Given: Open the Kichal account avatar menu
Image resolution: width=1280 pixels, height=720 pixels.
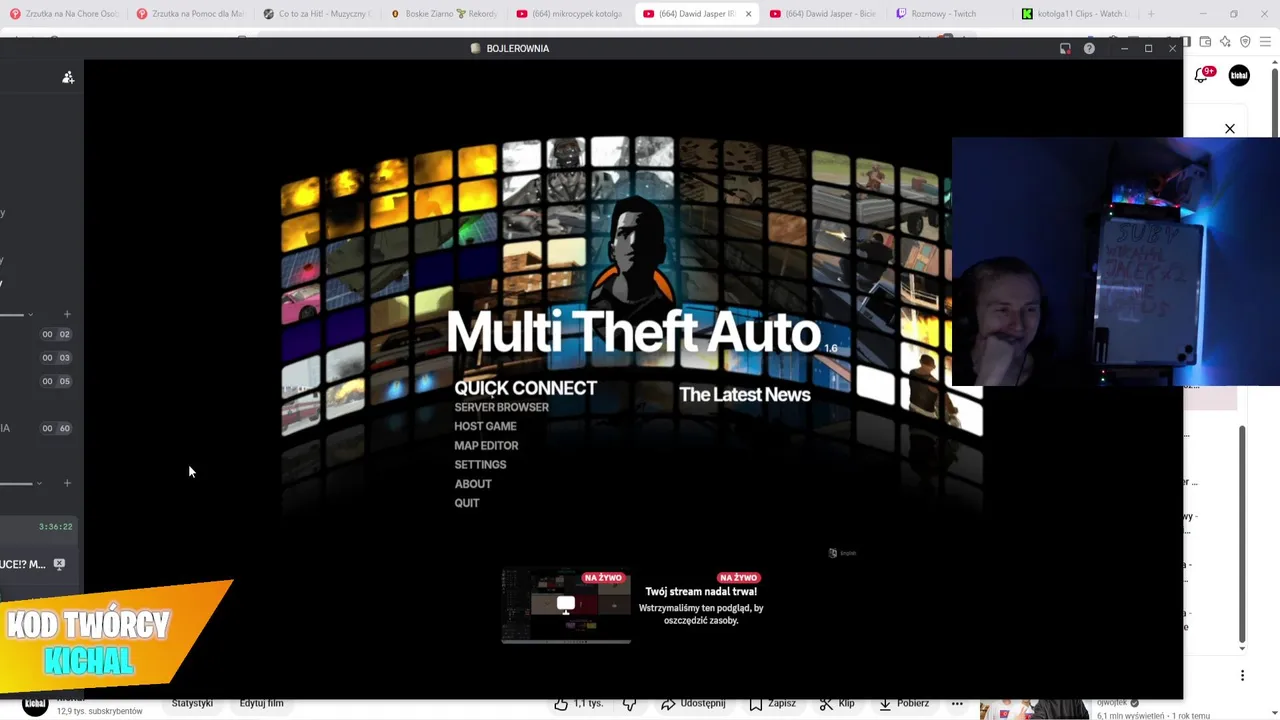Looking at the screenshot, I should (1239, 75).
